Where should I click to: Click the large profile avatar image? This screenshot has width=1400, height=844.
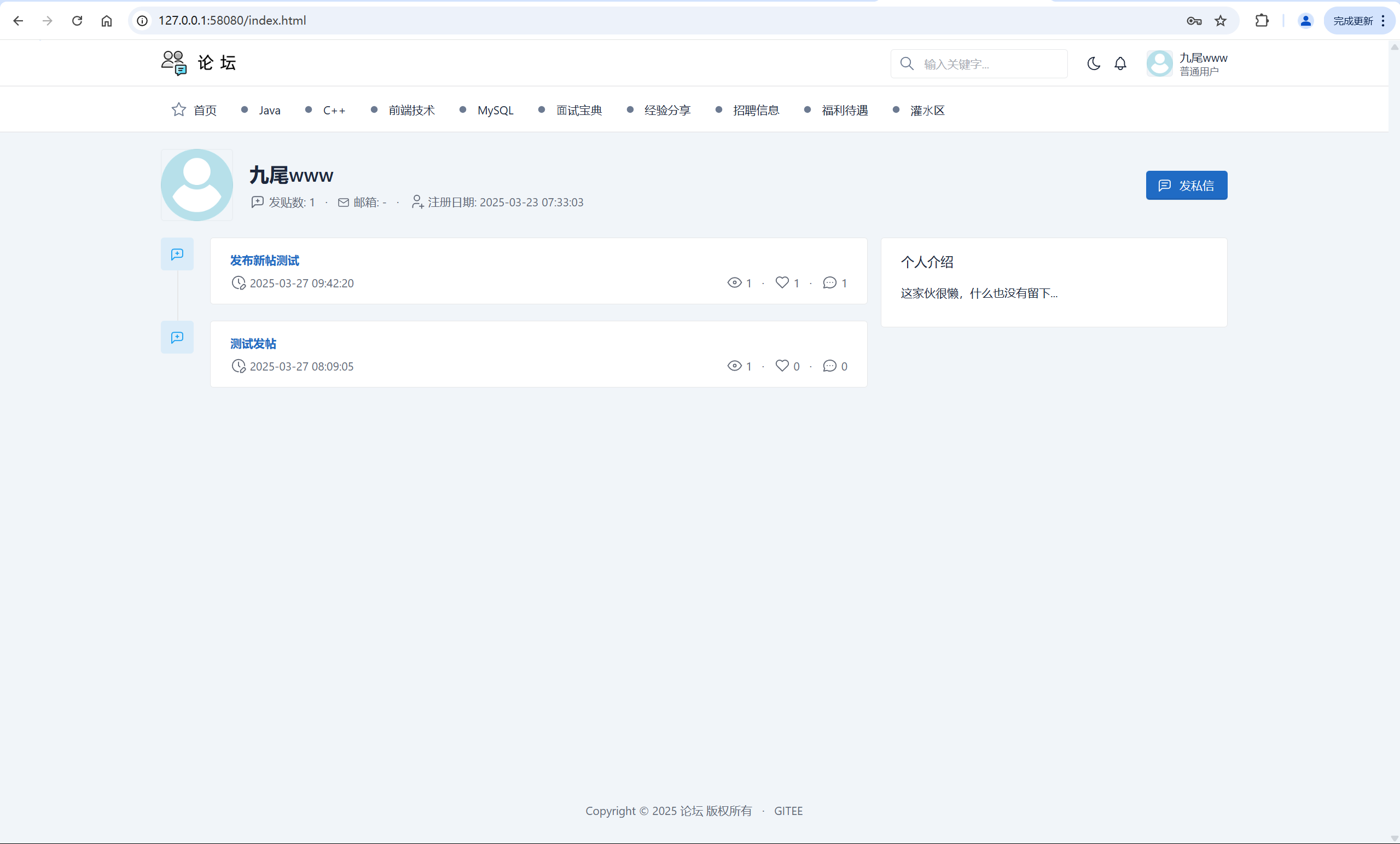196,184
